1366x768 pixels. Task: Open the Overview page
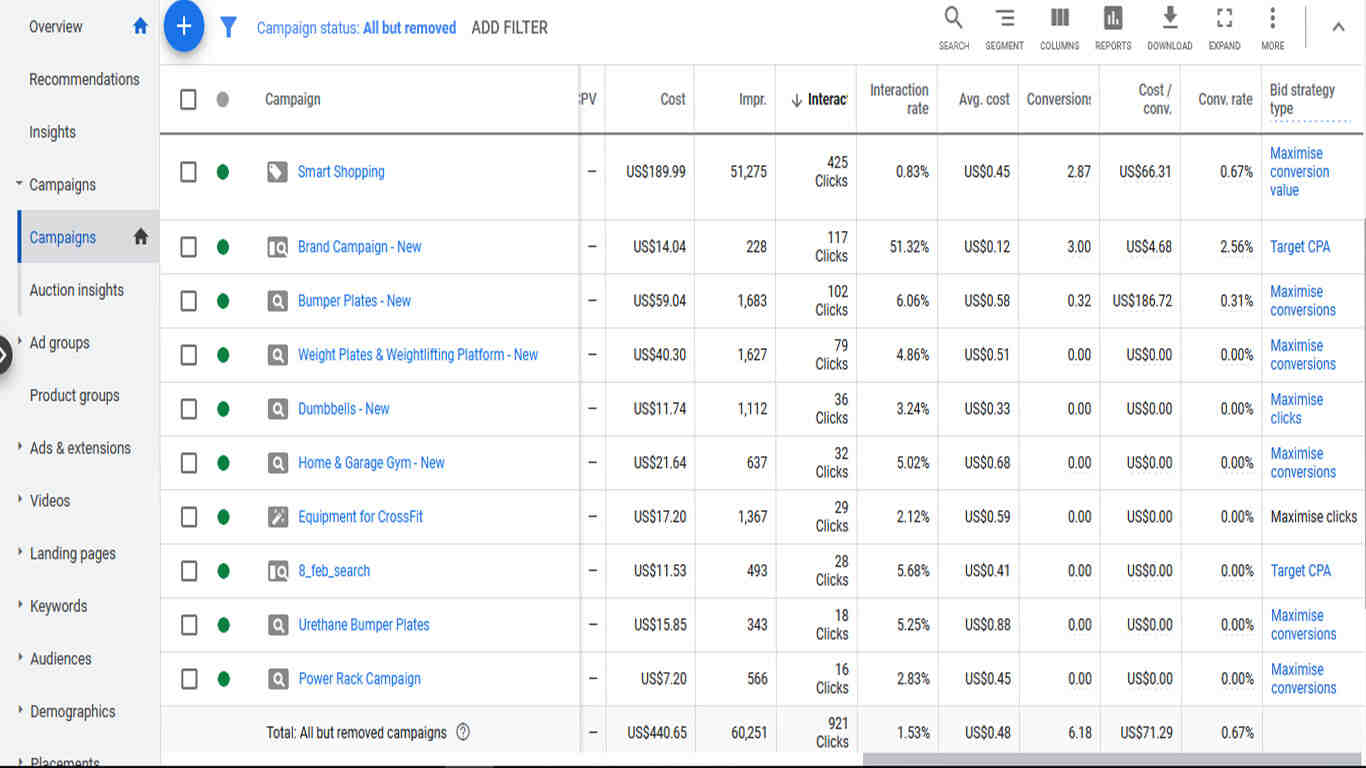tap(56, 27)
